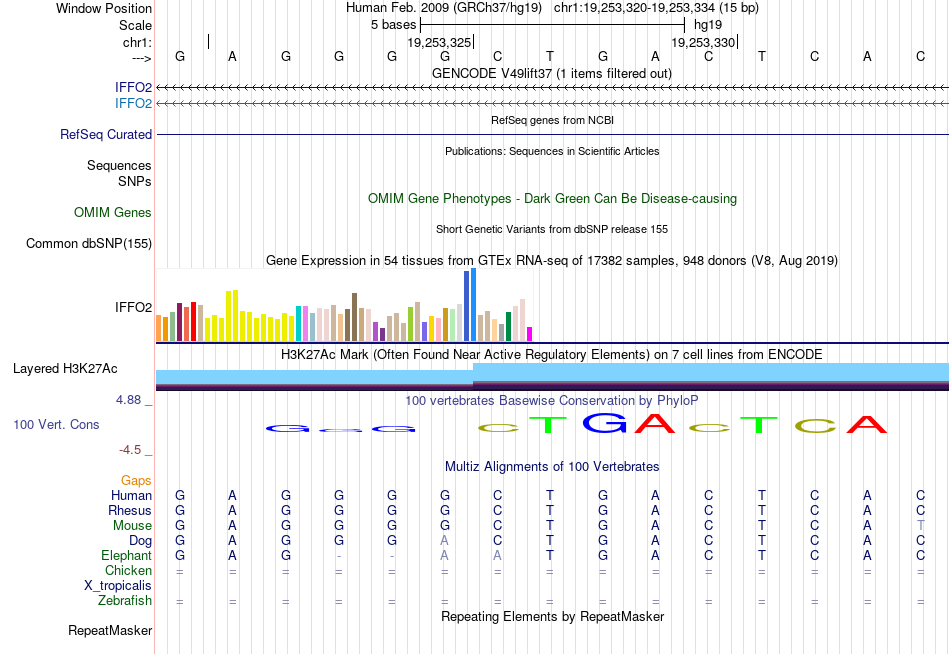Click the 100 vertebrates Basewise Conservation title

(552, 401)
